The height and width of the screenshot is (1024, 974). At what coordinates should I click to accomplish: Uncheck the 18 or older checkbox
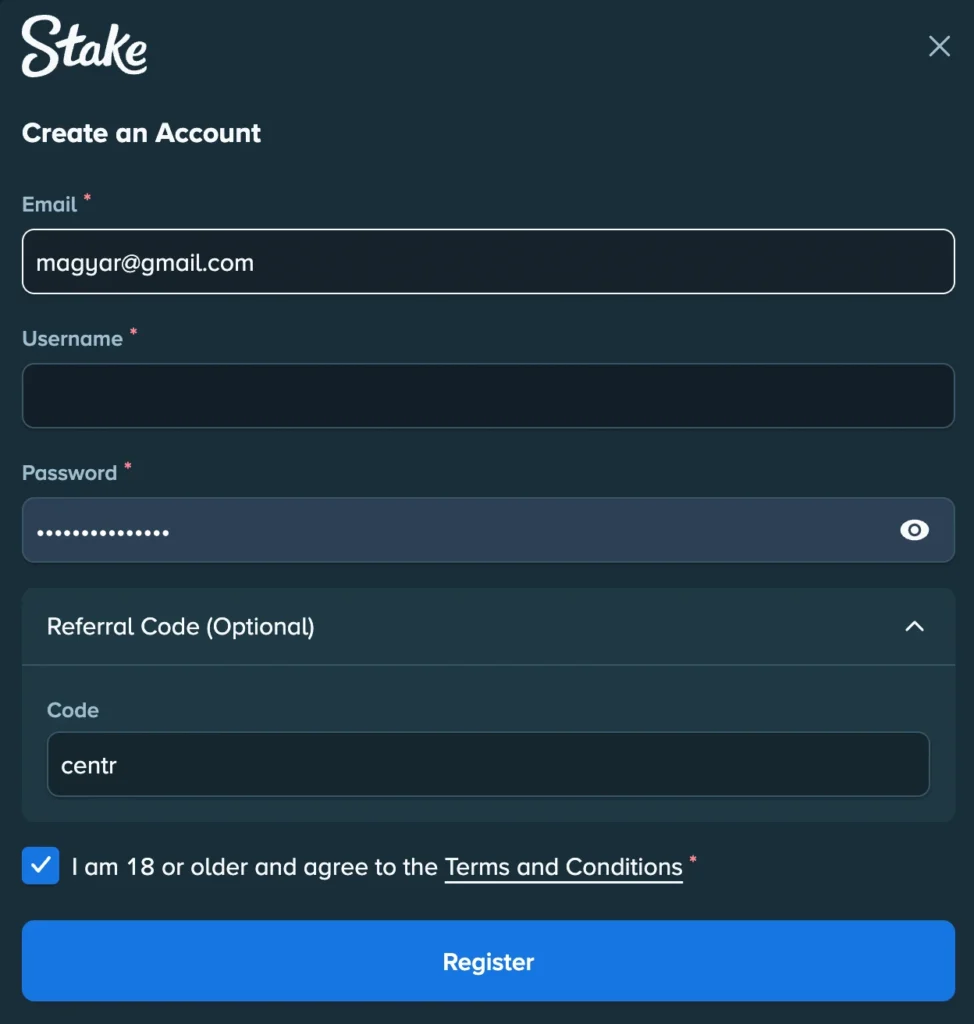click(x=41, y=865)
